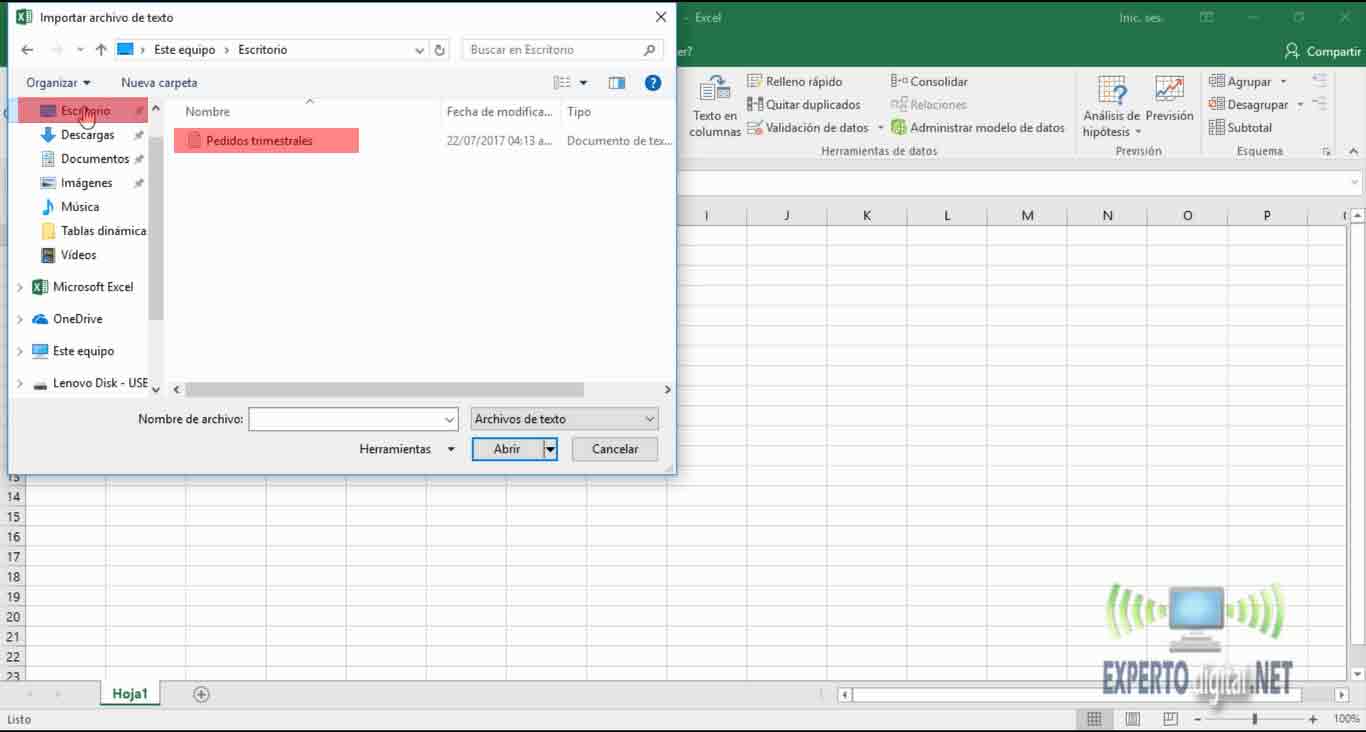Click the Abrir button
This screenshot has height=732, width=1366.
pyautogui.click(x=505, y=449)
